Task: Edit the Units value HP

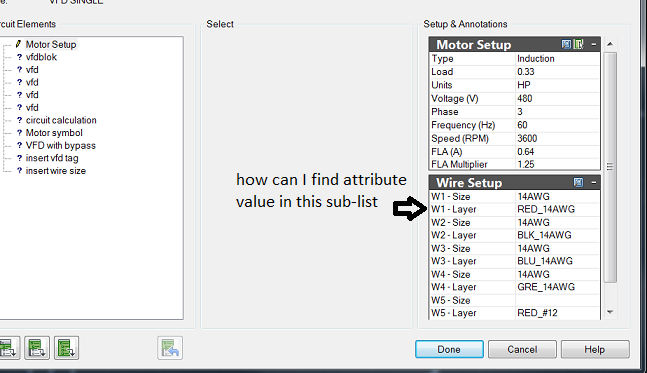Action: [x=557, y=85]
